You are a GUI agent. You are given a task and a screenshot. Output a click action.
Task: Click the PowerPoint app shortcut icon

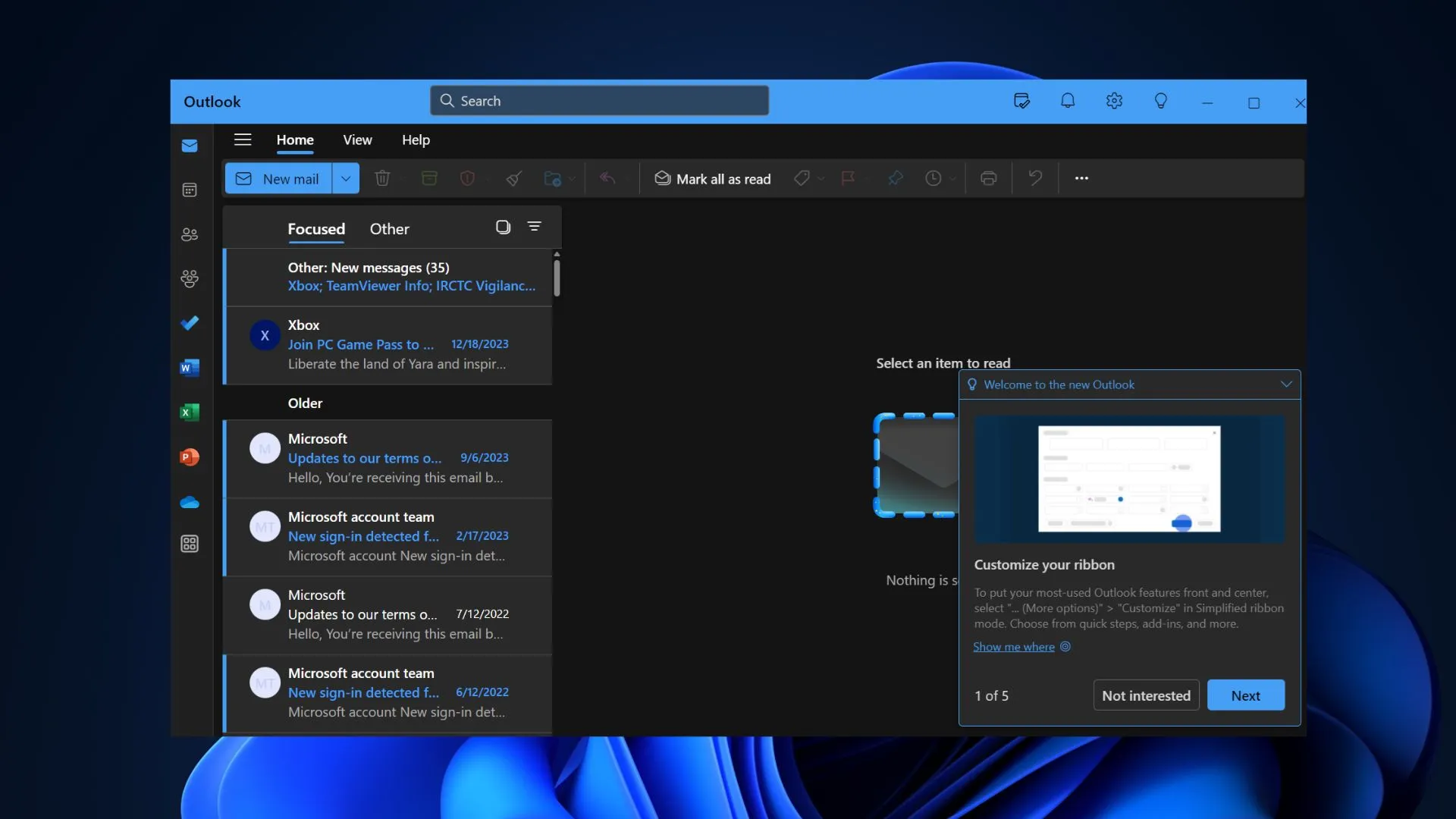click(189, 457)
